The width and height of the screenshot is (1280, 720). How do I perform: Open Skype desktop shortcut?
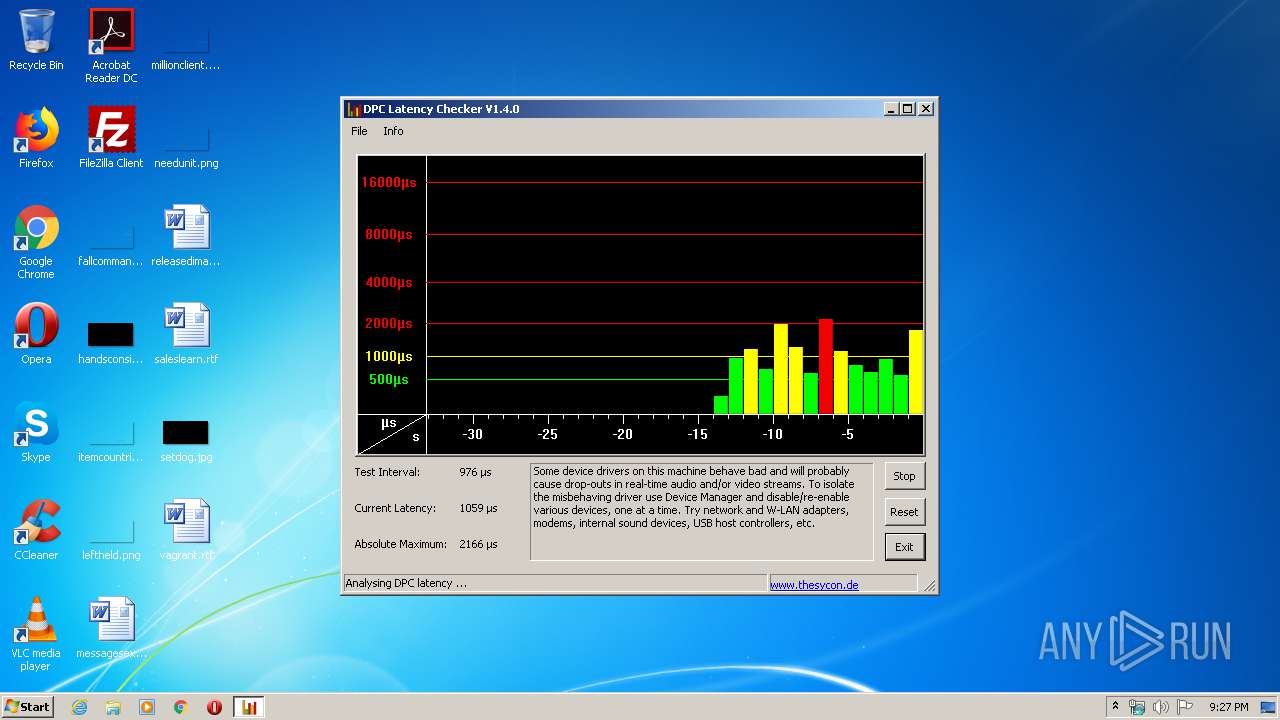(x=36, y=432)
